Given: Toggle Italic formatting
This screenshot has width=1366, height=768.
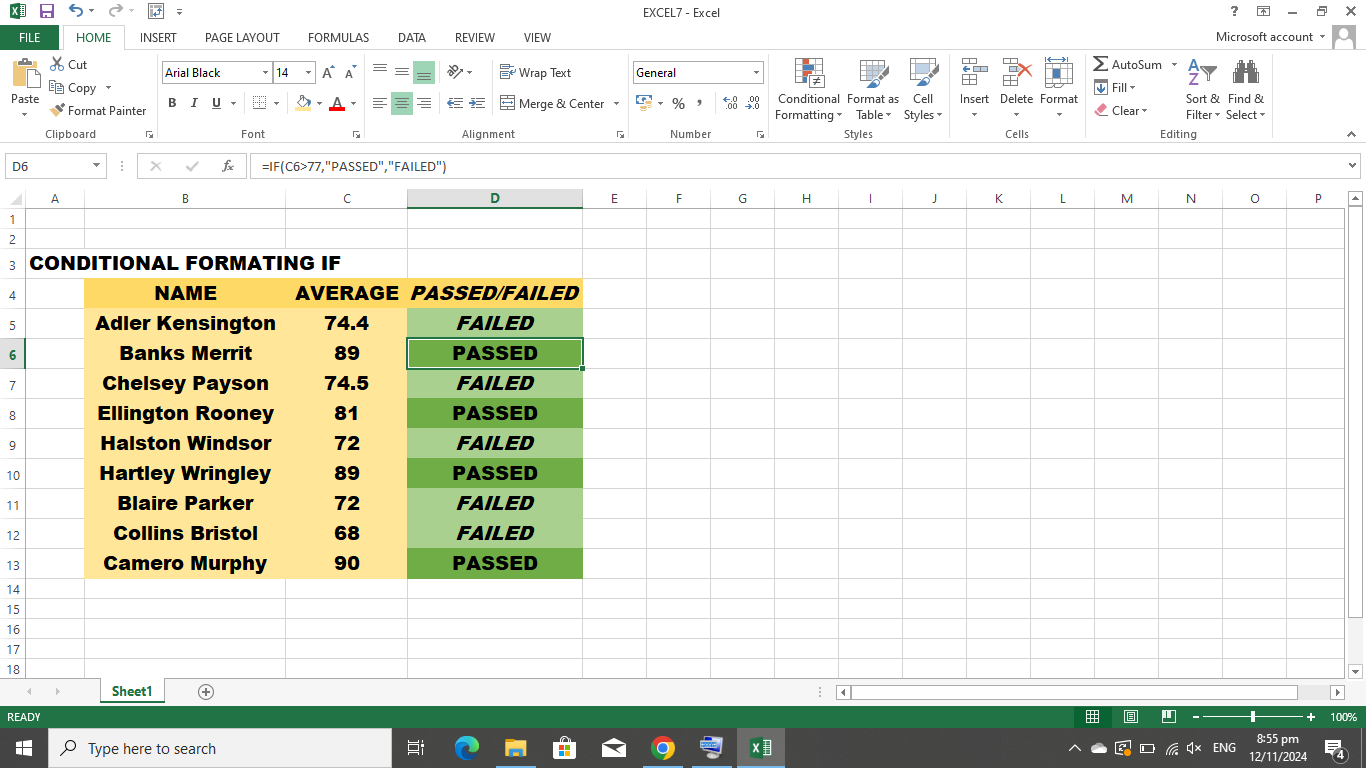Looking at the screenshot, I should click(194, 103).
